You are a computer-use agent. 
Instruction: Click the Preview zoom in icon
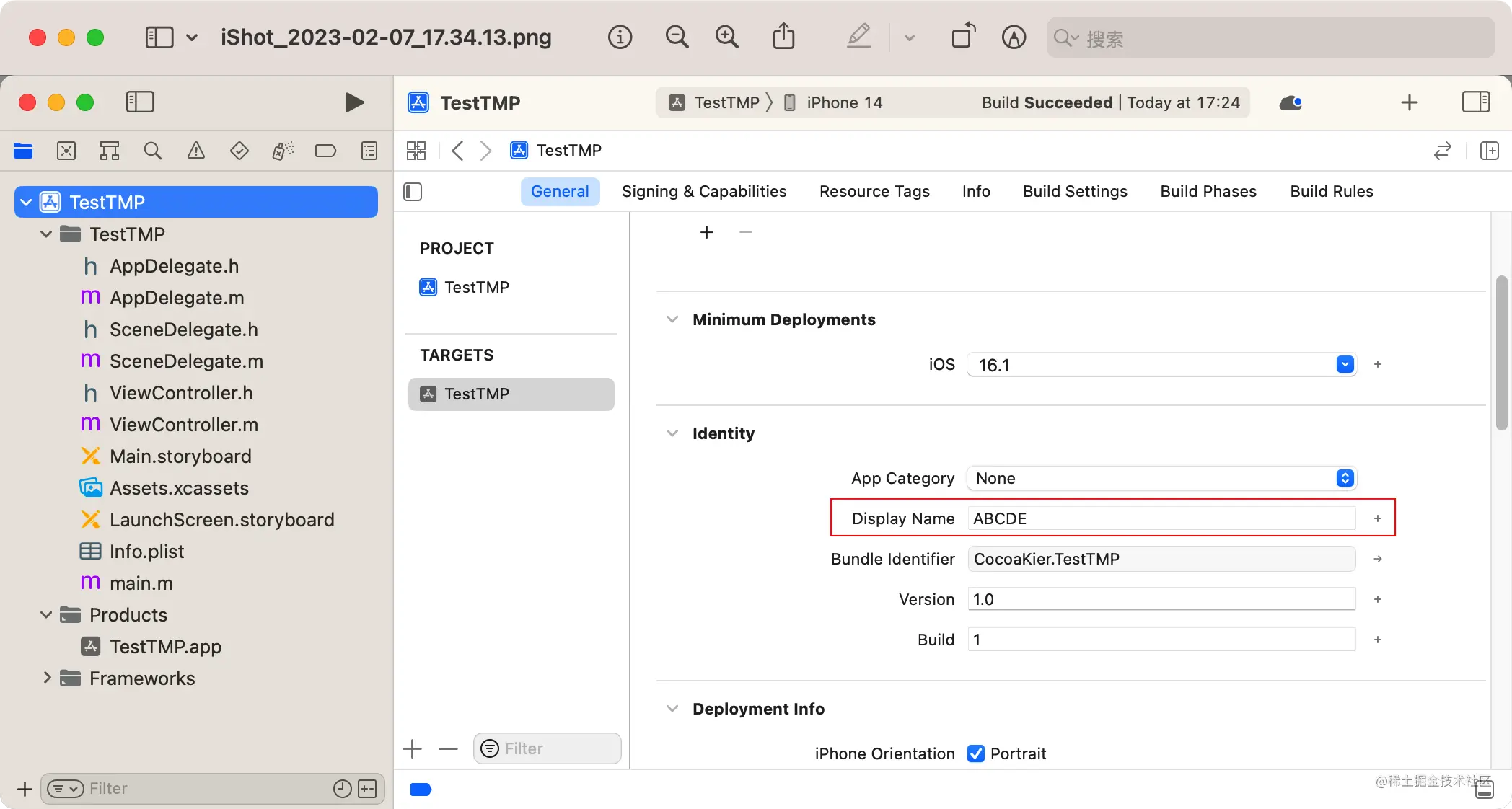click(x=726, y=37)
